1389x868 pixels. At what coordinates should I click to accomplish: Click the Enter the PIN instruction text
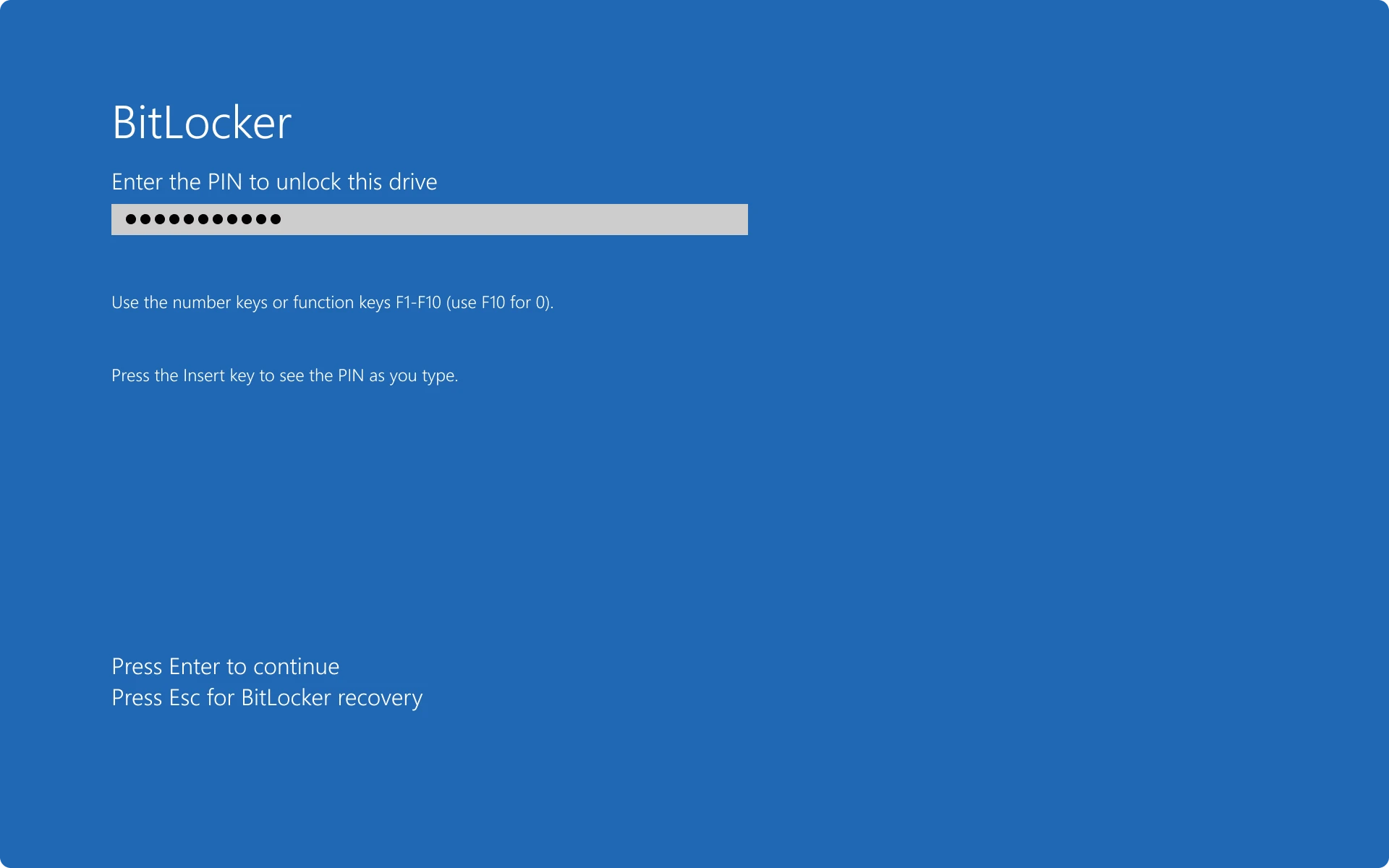[274, 182]
